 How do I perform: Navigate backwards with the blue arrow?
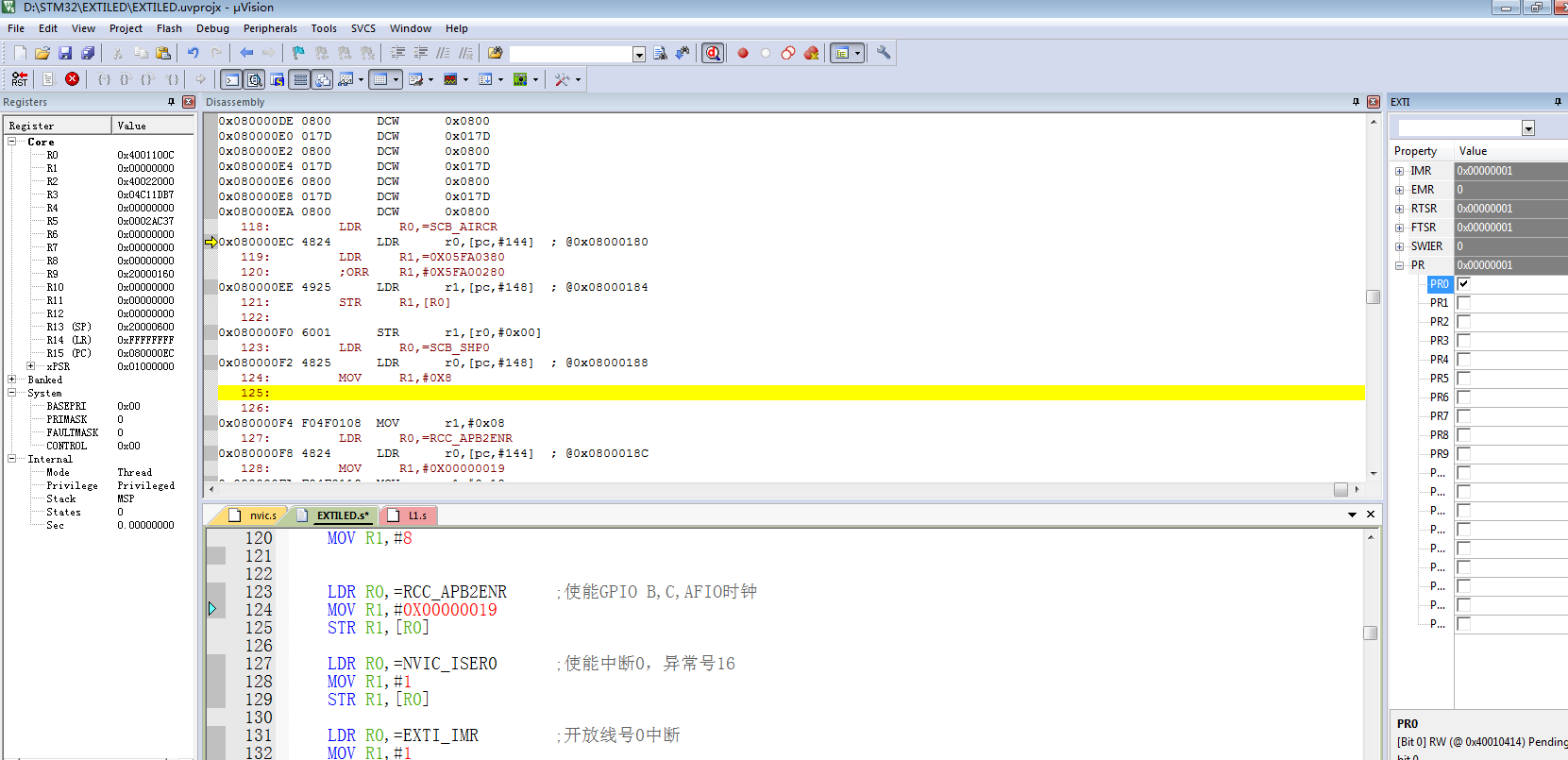[246, 53]
